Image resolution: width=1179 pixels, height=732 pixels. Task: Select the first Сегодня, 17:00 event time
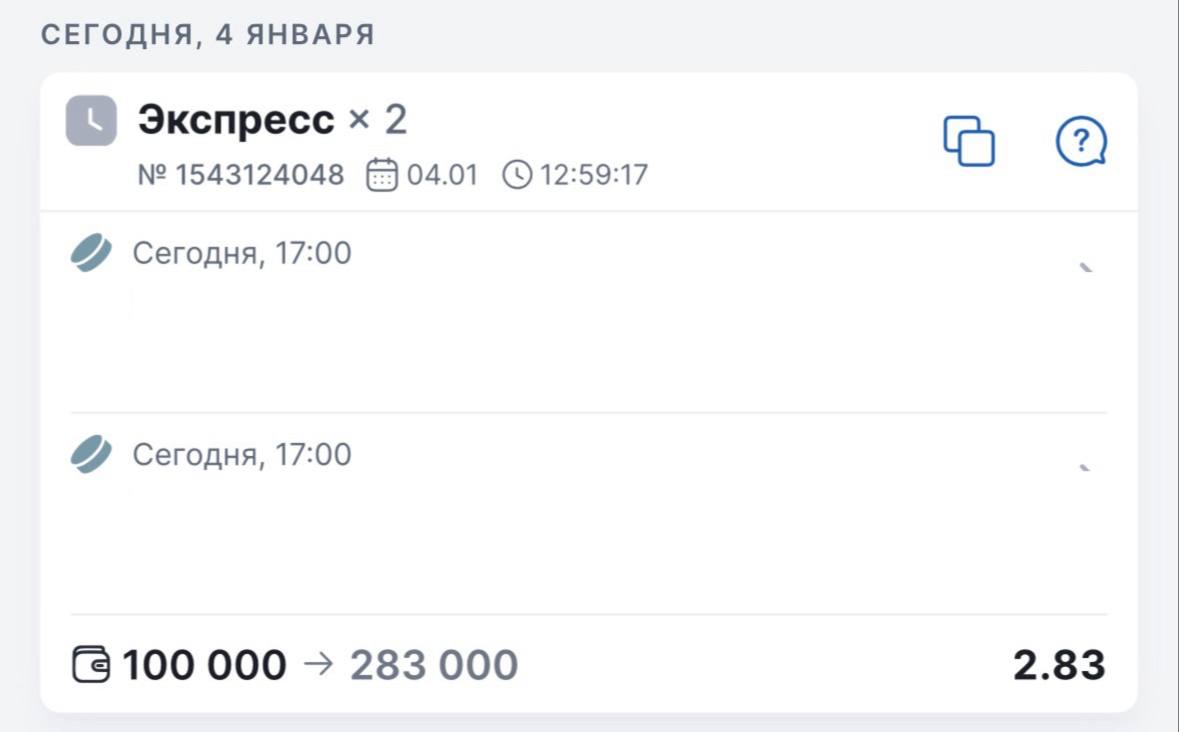[242, 253]
